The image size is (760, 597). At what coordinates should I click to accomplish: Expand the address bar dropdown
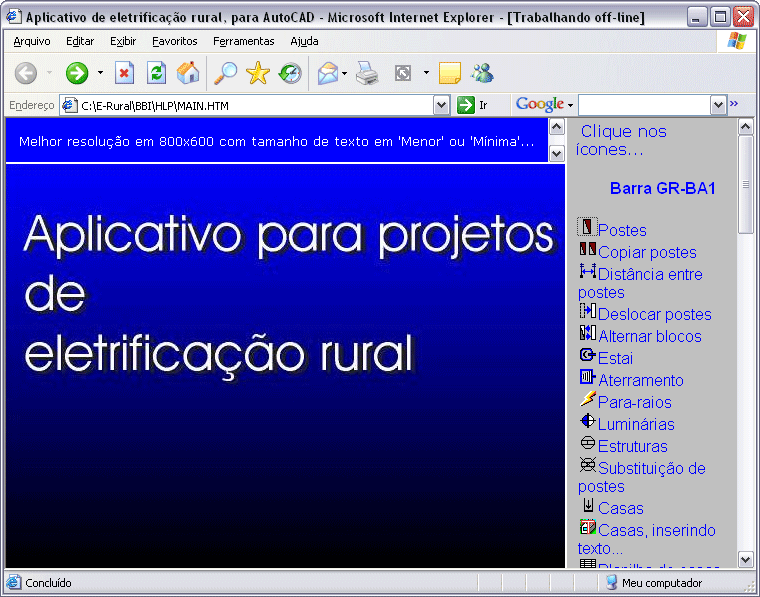click(x=442, y=105)
